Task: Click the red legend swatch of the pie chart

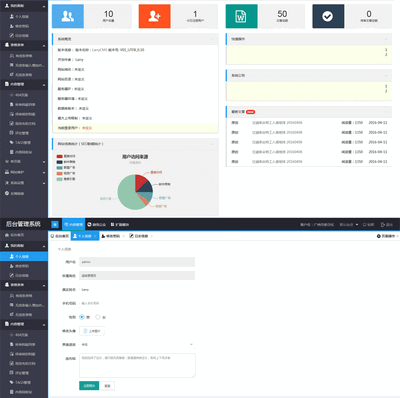Action: point(60,156)
